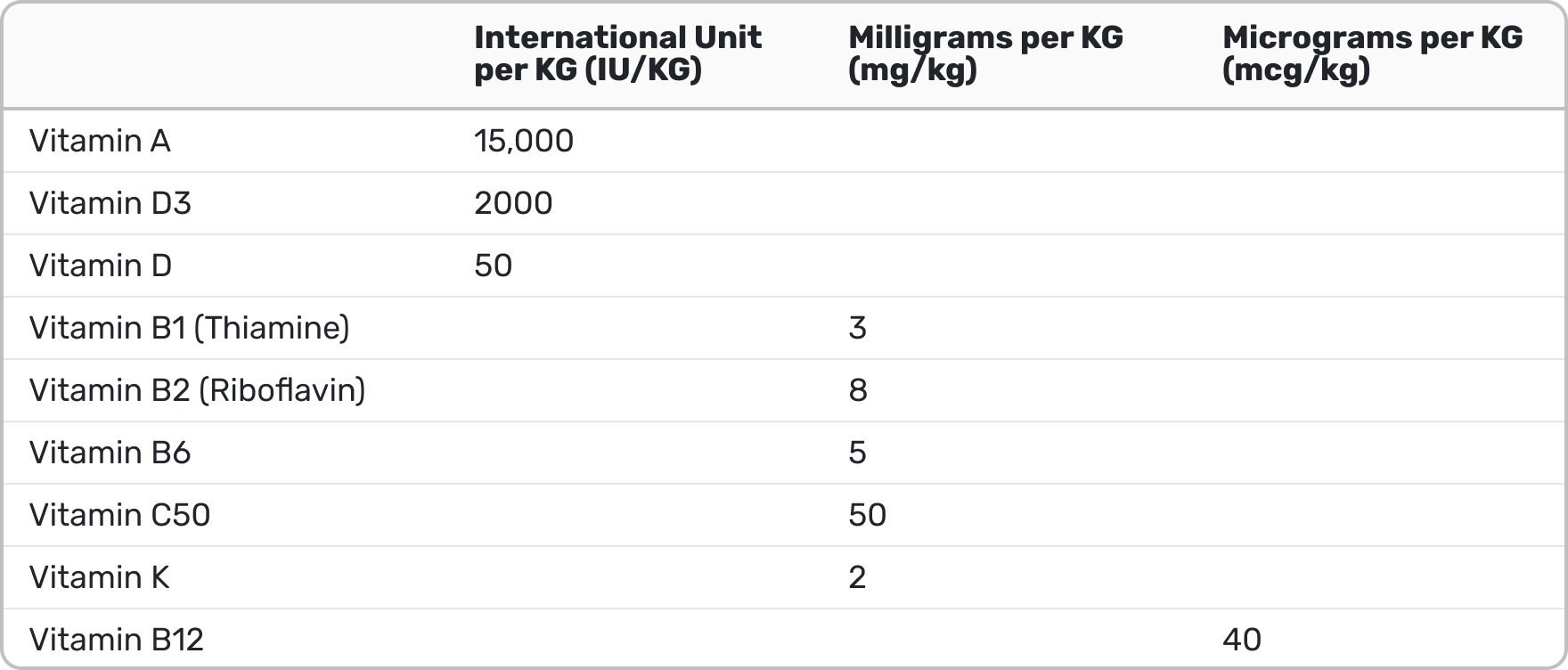Select the Vitamin B2 (Riboflavin) label

pos(198,390)
